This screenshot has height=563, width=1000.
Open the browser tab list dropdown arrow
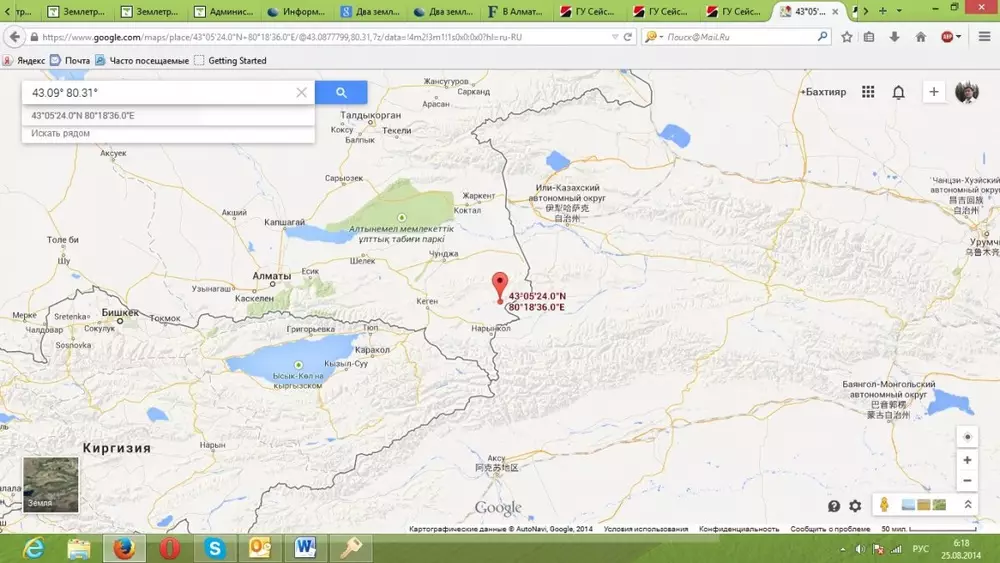click(897, 11)
